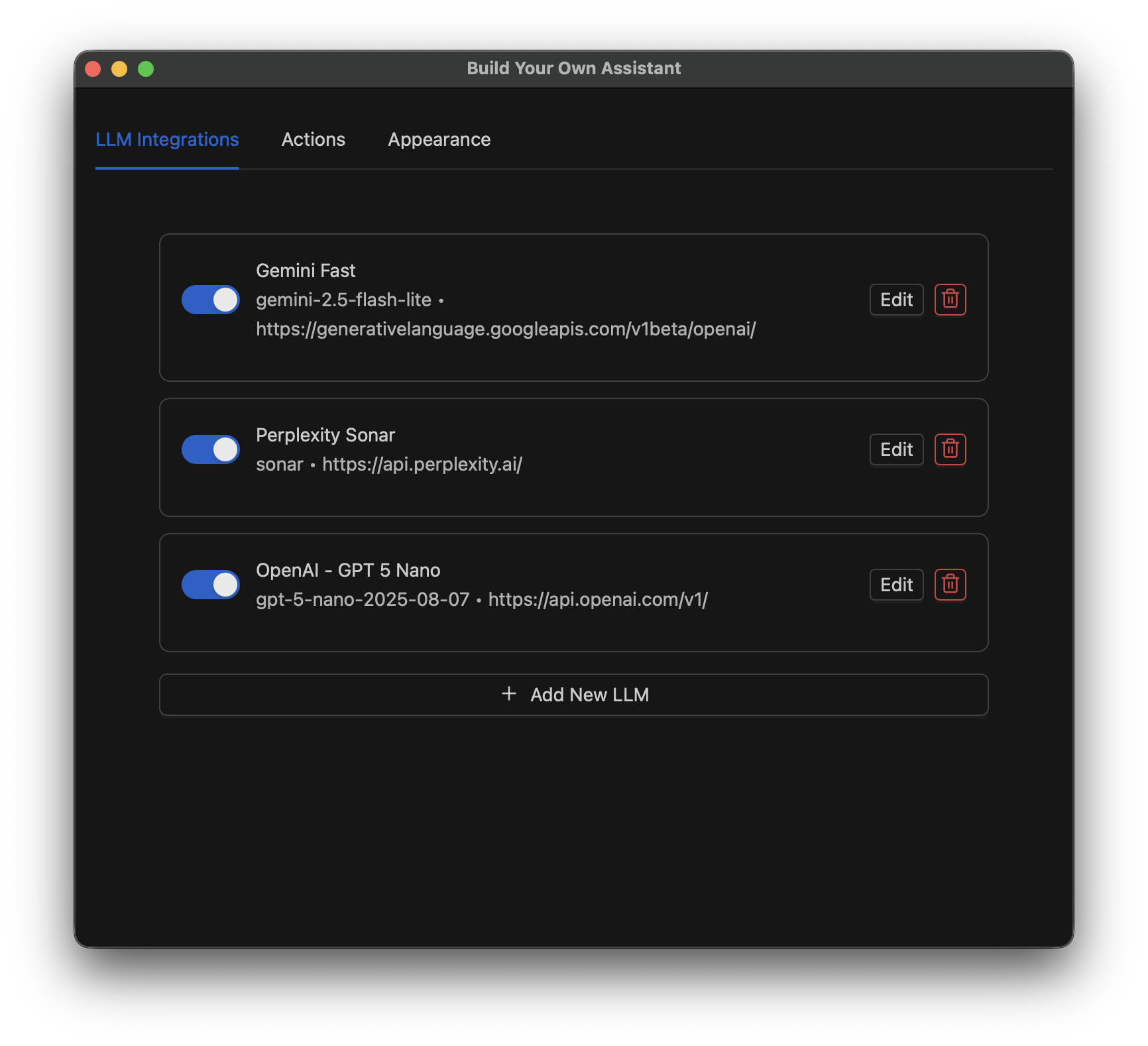Screen dimensions: 1148x1046
Task: Delete the Gemini Fast integration via trash icon
Action: pos(950,300)
